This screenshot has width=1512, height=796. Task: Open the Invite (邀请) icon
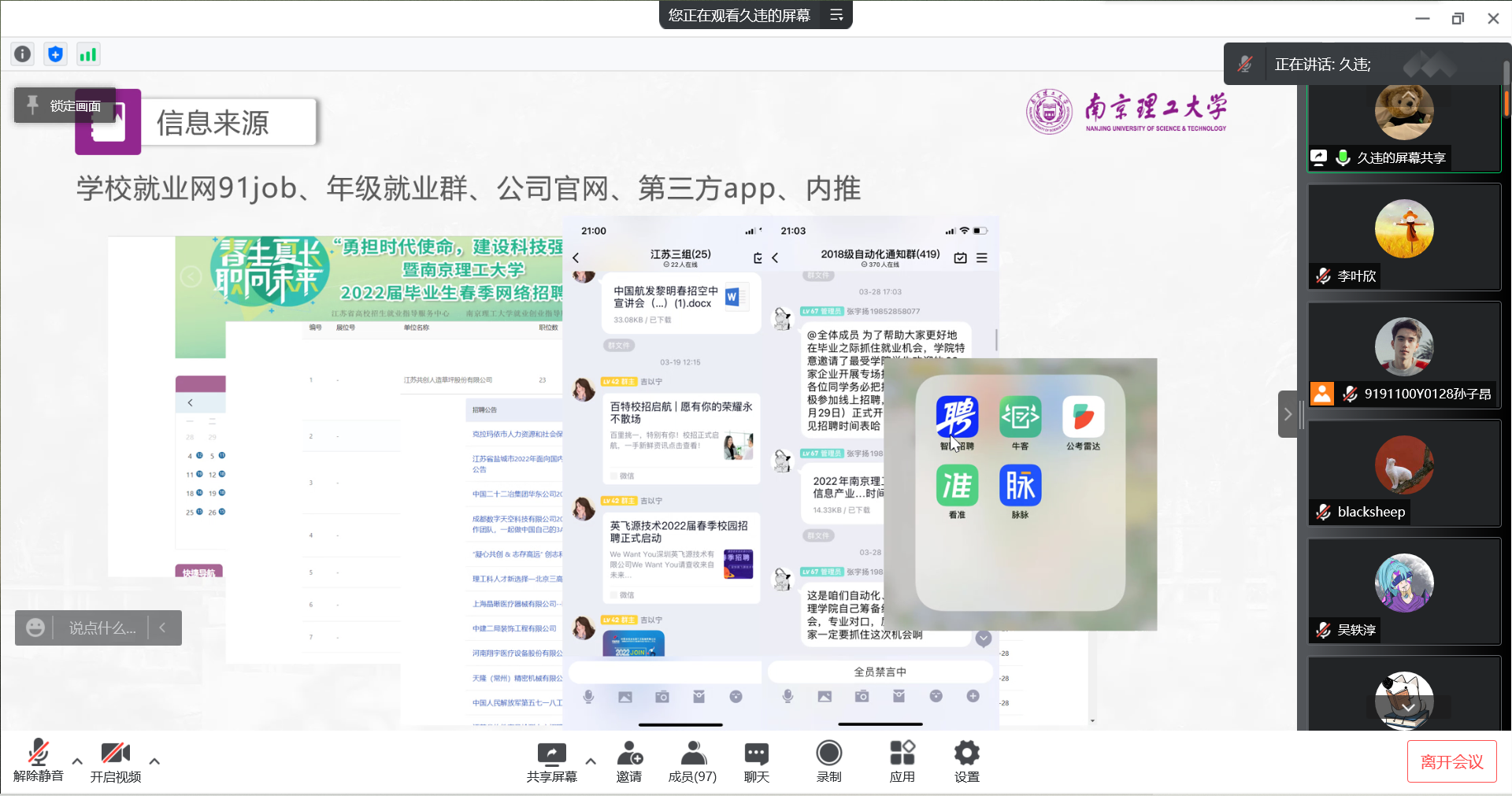coord(629,761)
